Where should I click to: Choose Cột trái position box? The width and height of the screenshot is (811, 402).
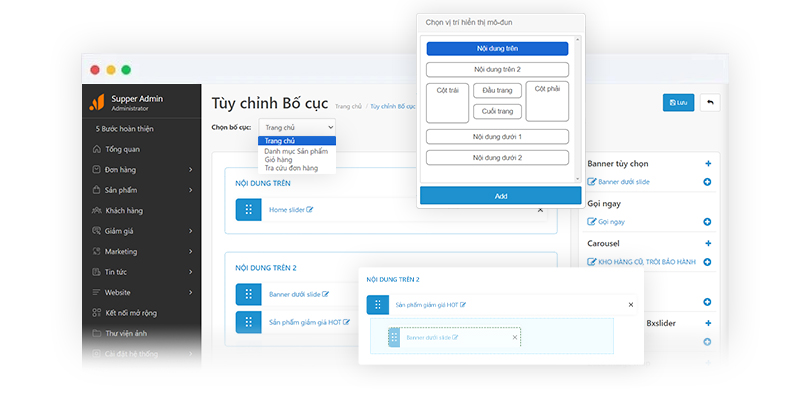tap(447, 103)
